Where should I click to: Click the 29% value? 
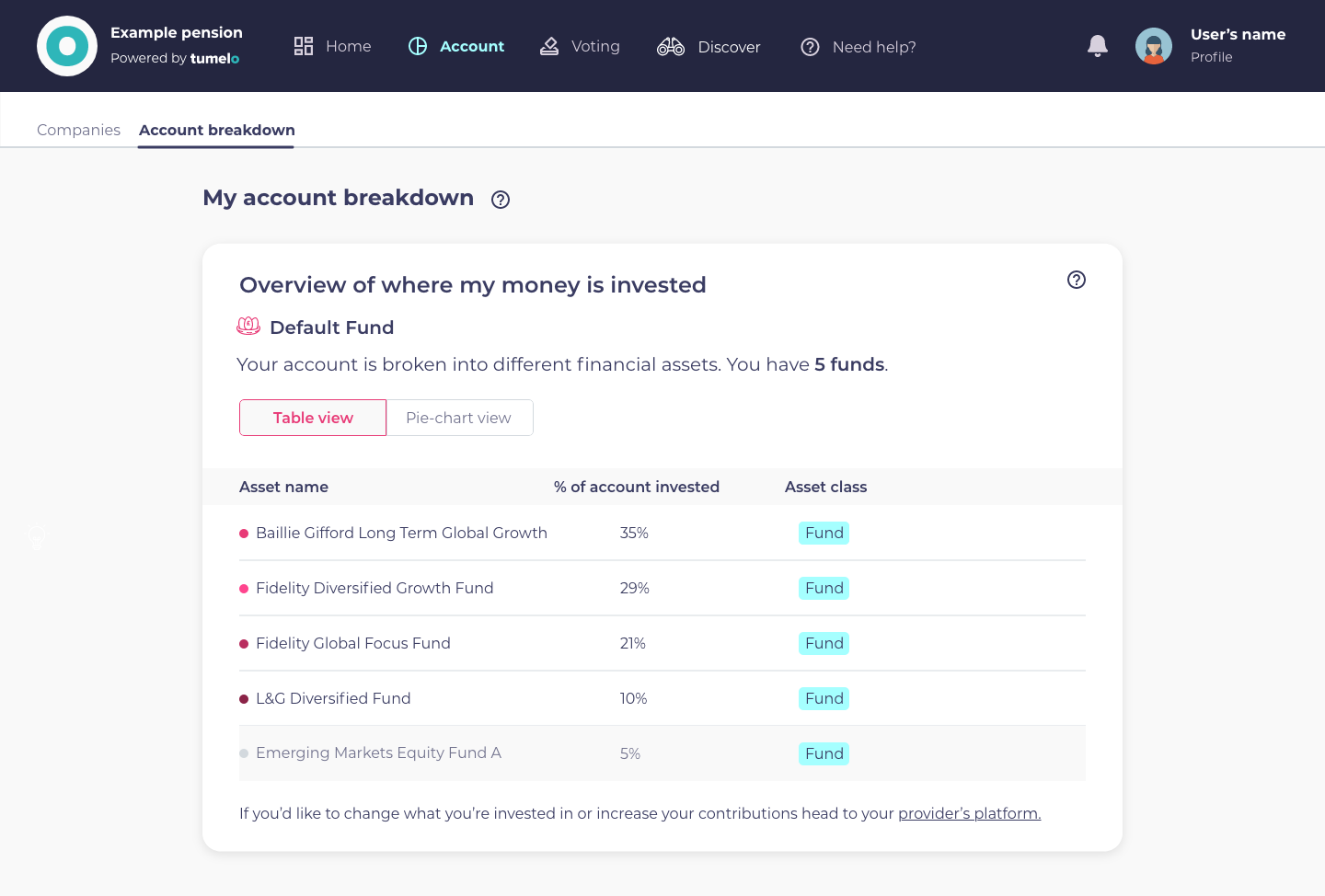pyautogui.click(x=634, y=588)
